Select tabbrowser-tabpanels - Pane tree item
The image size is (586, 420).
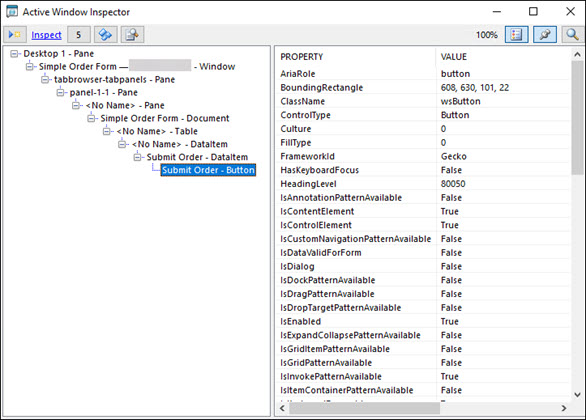tap(114, 80)
